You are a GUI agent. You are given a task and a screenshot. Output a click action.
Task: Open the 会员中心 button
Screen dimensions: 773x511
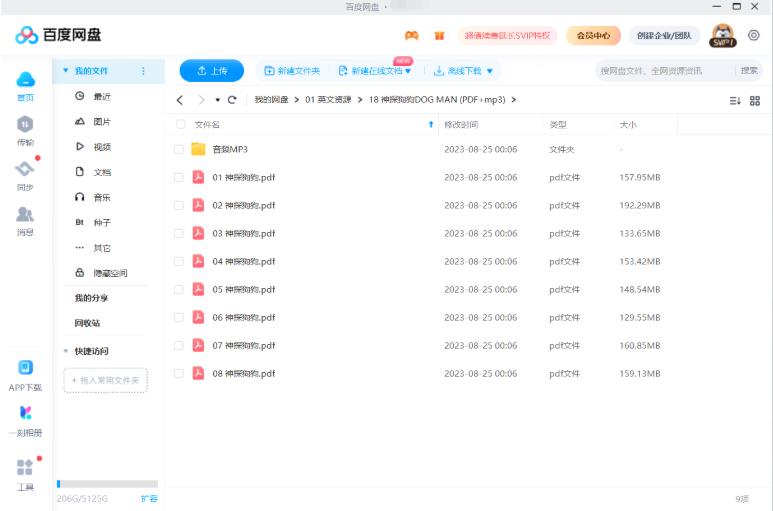tap(593, 35)
